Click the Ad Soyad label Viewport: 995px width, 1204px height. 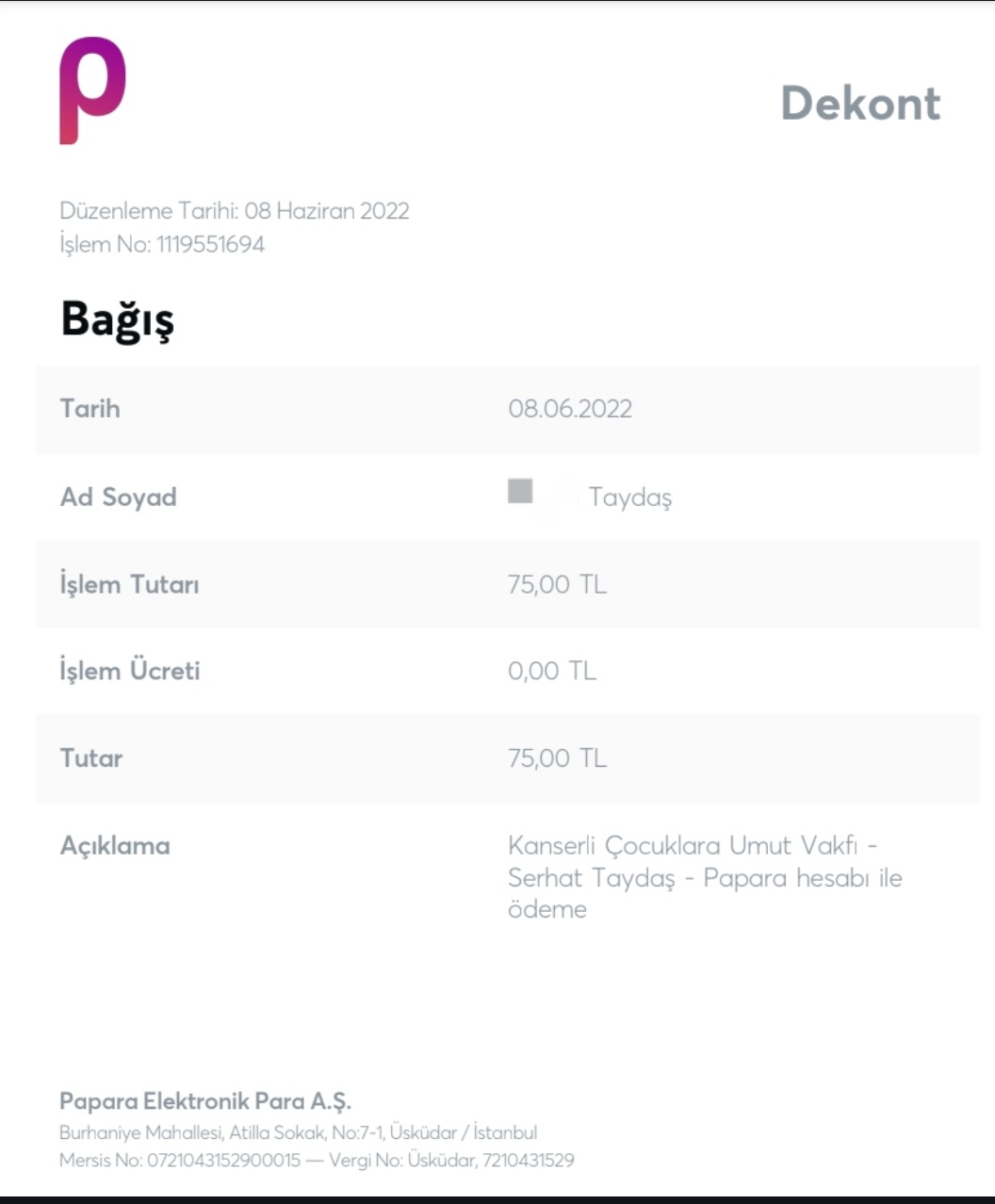tap(118, 496)
